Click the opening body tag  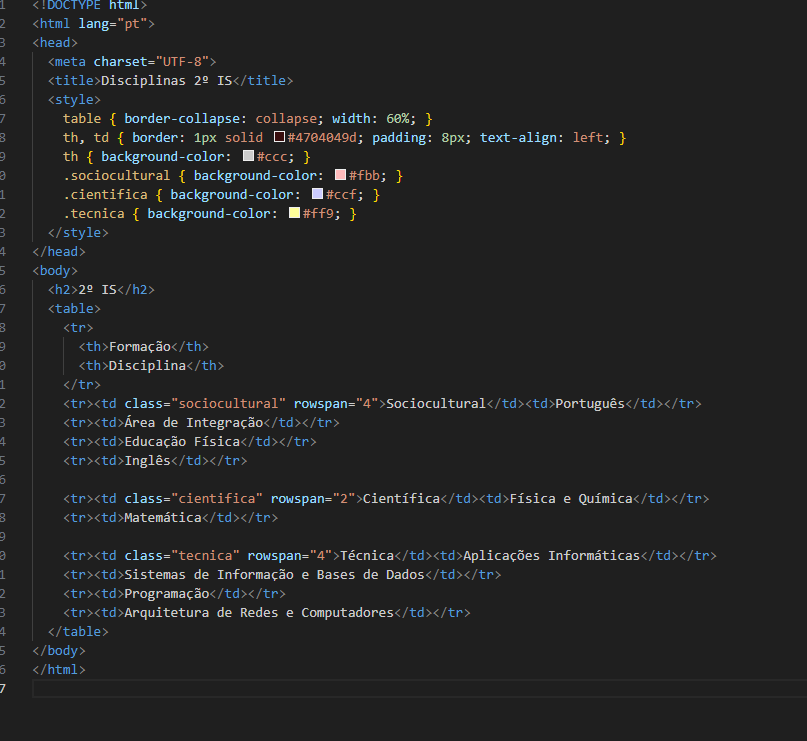coord(55,271)
